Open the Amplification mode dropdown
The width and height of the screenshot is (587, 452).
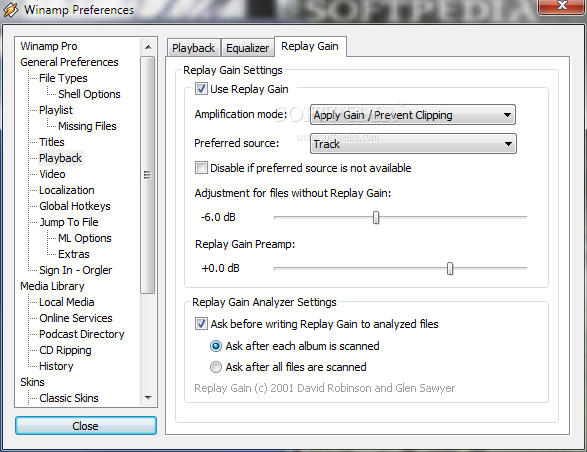413,115
